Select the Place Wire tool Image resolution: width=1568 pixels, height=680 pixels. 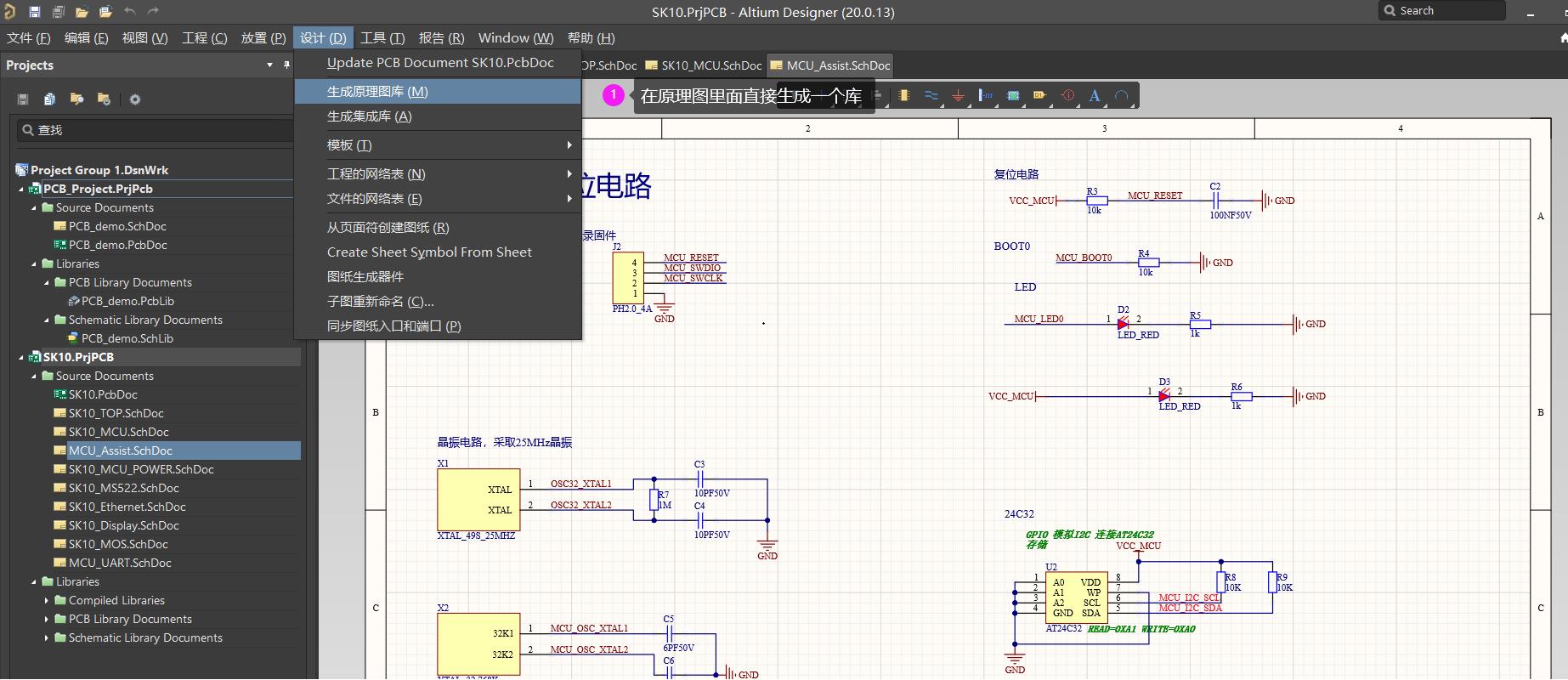[x=931, y=96]
